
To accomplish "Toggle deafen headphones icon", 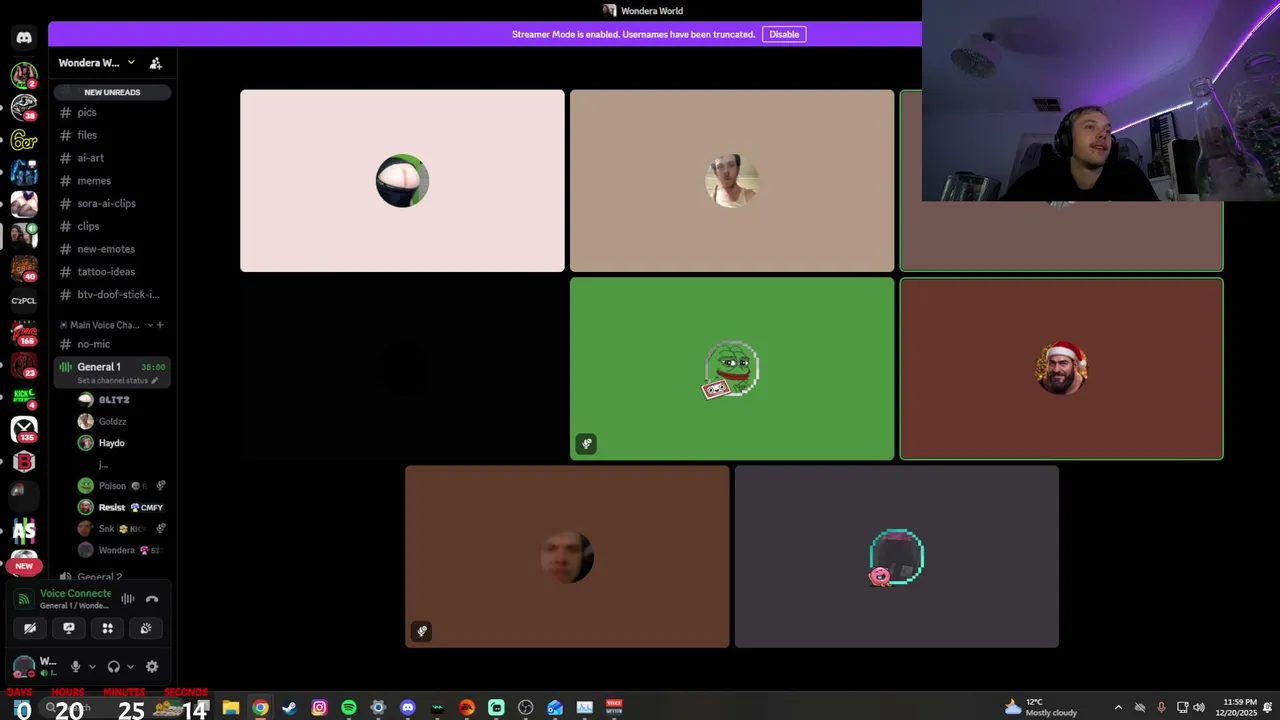I will [114, 667].
